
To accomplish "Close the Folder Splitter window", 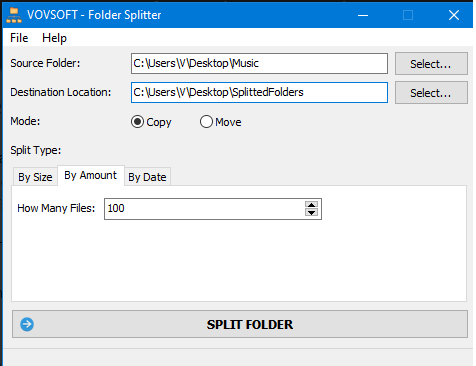I will click(454, 15).
